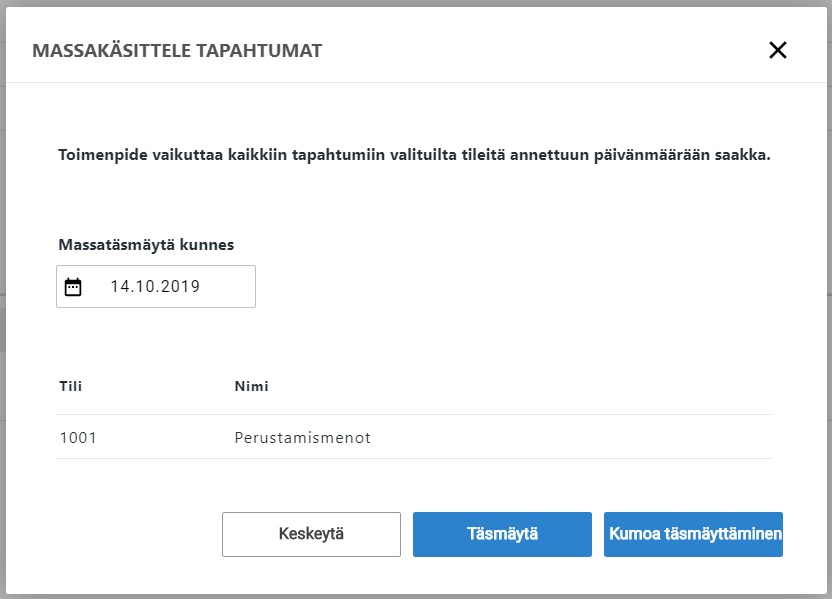Image resolution: width=832 pixels, height=599 pixels.
Task: Close the Massakäsittele tapahtumat dialog
Action: pyautogui.click(x=777, y=50)
